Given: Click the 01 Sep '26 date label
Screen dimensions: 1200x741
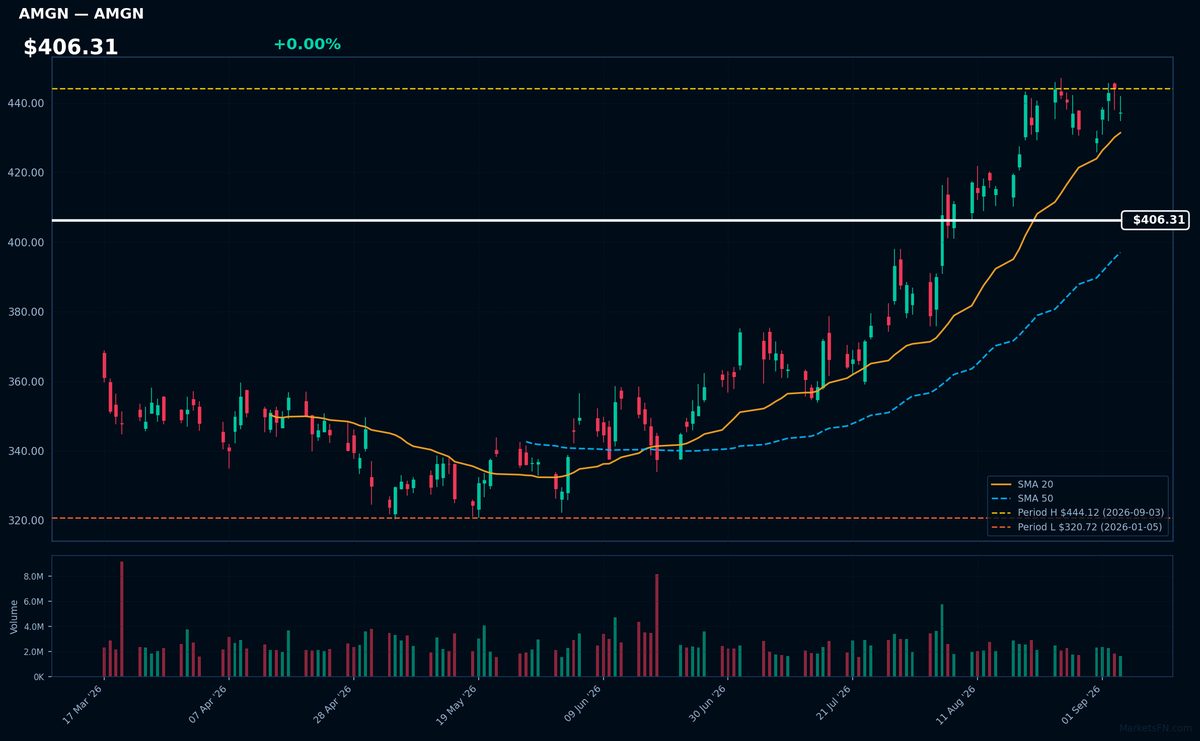Looking at the screenshot, I should click(1081, 704).
